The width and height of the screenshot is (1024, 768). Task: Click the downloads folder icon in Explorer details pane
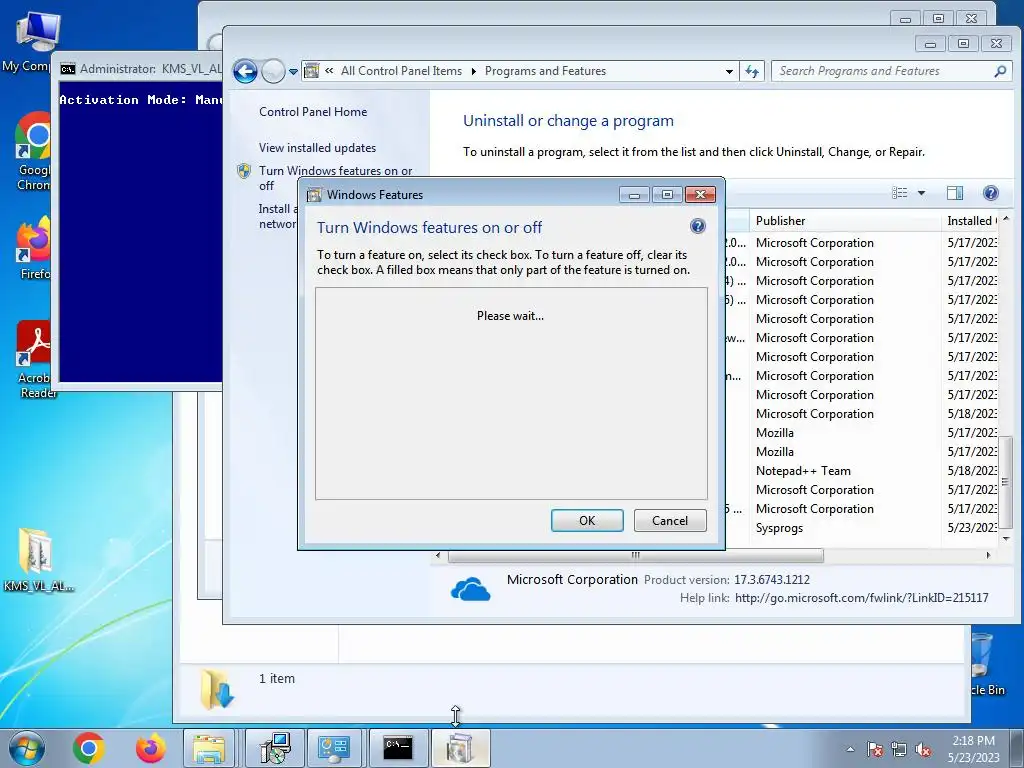click(x=217, y=689)
